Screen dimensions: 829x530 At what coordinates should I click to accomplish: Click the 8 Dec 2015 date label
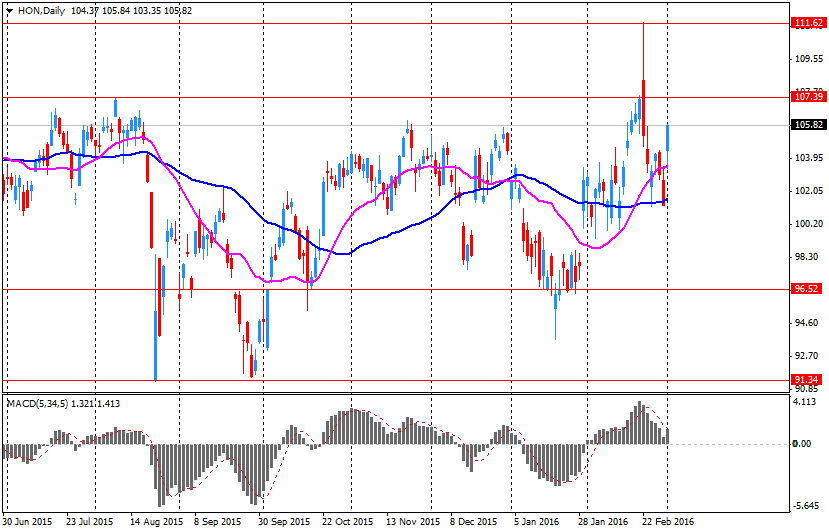click(474, 522)
